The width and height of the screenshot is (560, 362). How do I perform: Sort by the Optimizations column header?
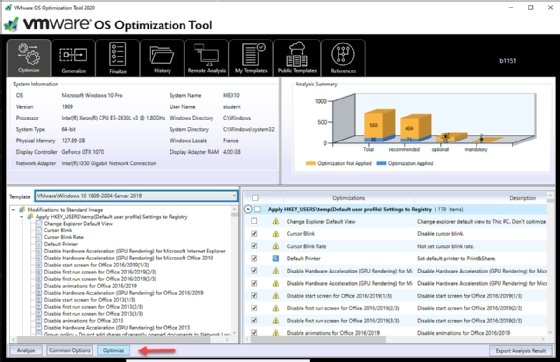click(x=348, y=198)
